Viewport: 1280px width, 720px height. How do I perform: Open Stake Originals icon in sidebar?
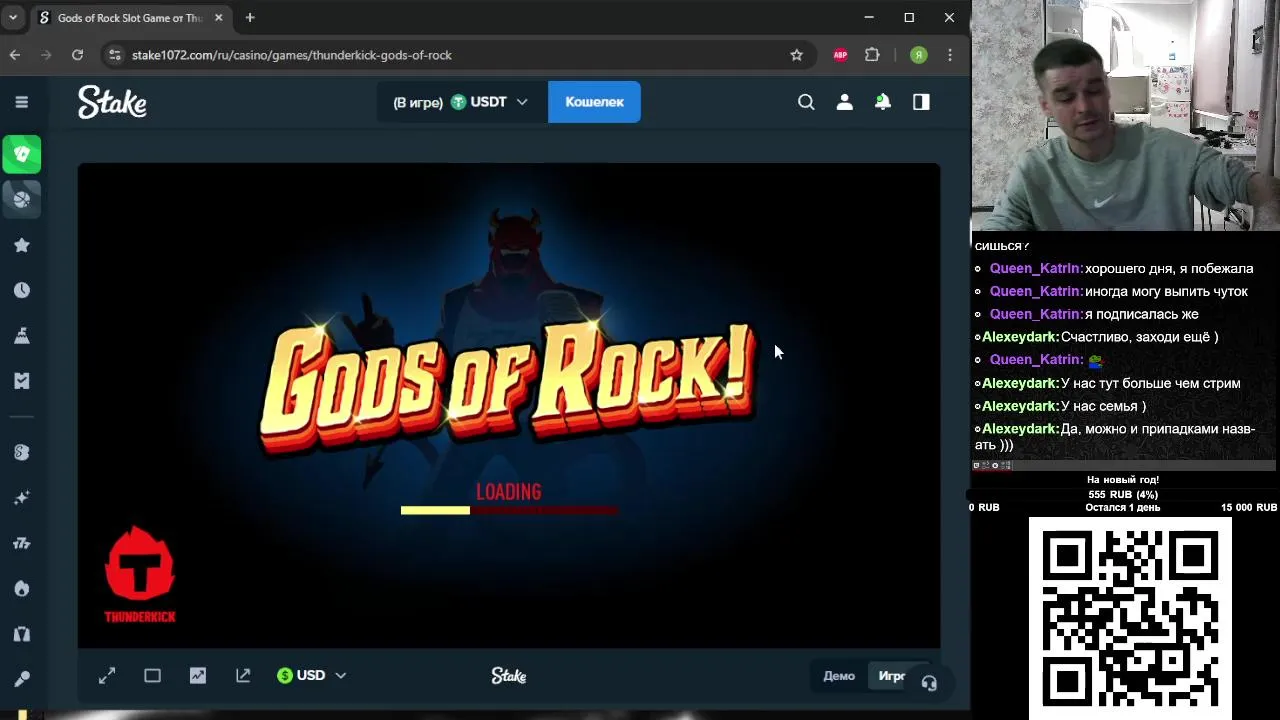pos(22,453)
